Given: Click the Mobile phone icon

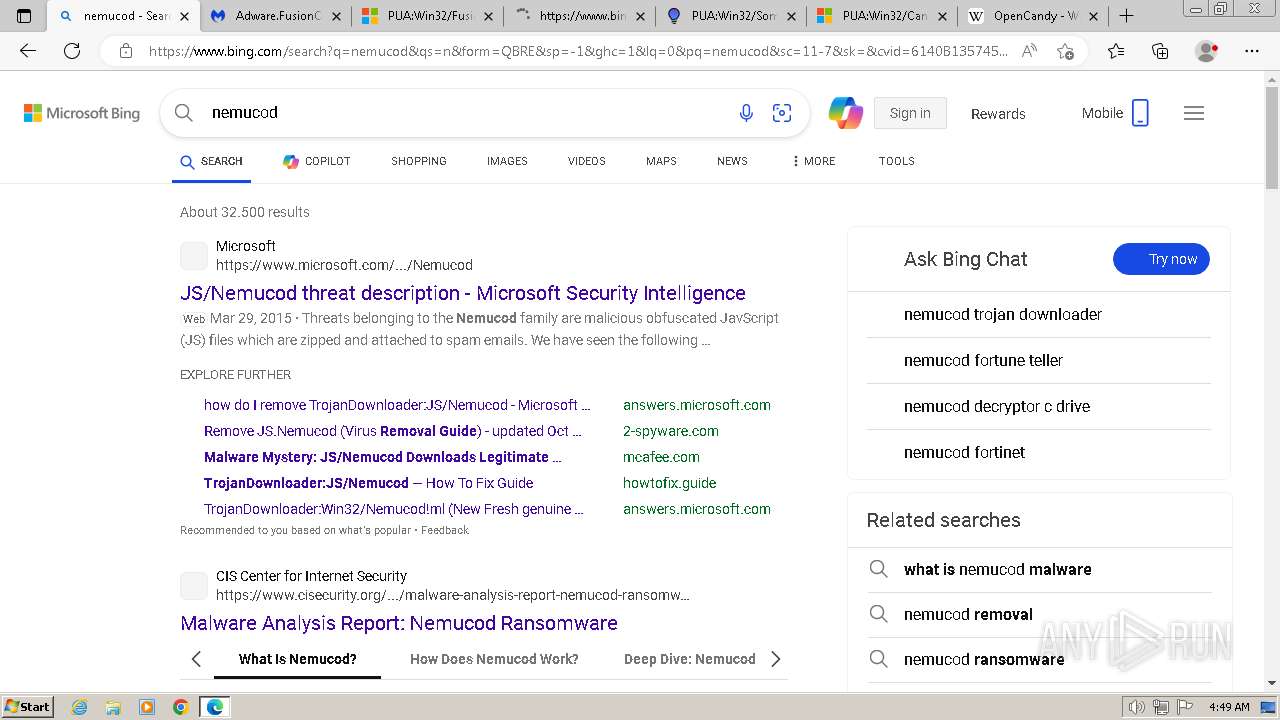Looking at the screenshot, I should [1140, 113].
